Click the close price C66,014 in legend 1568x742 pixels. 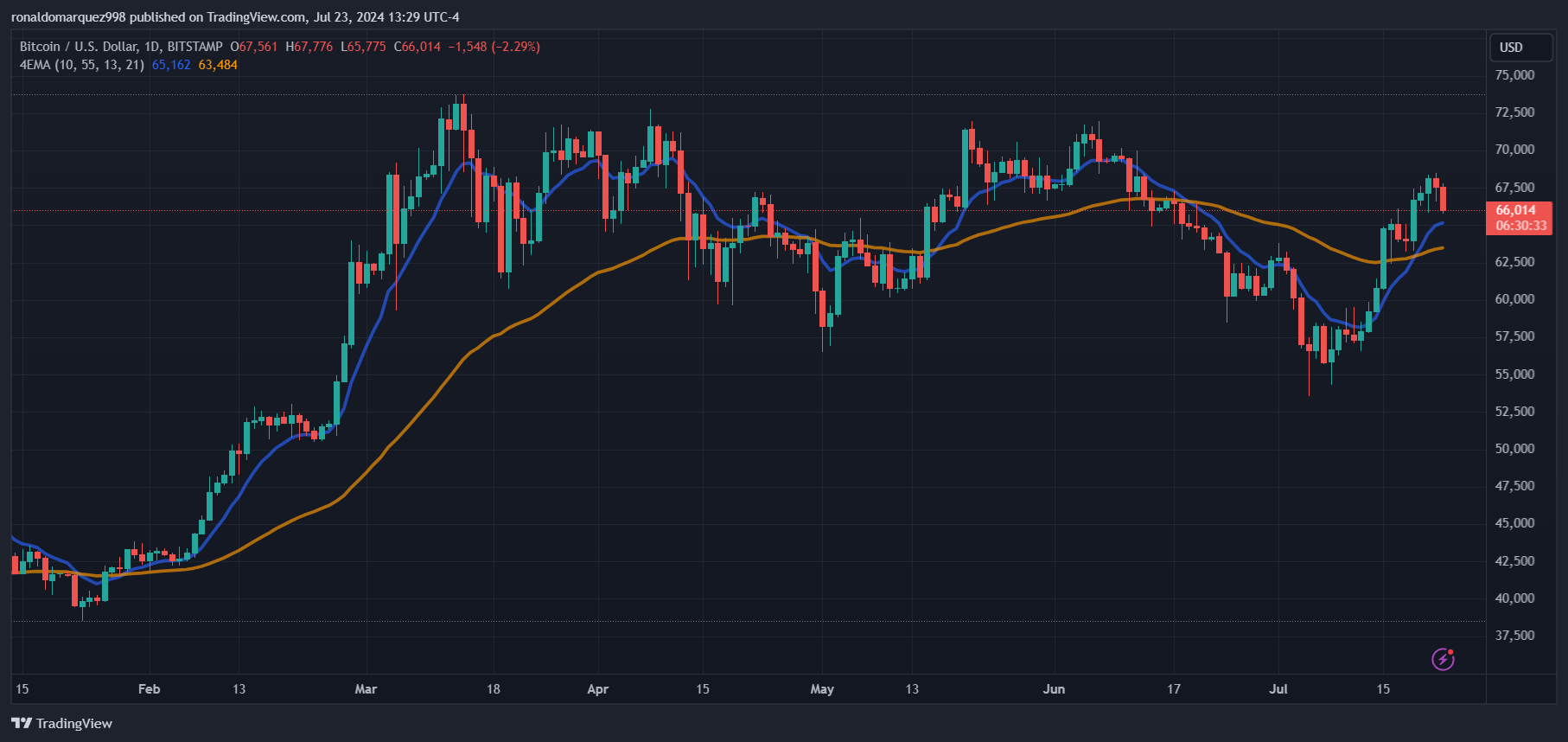point(417,47)
